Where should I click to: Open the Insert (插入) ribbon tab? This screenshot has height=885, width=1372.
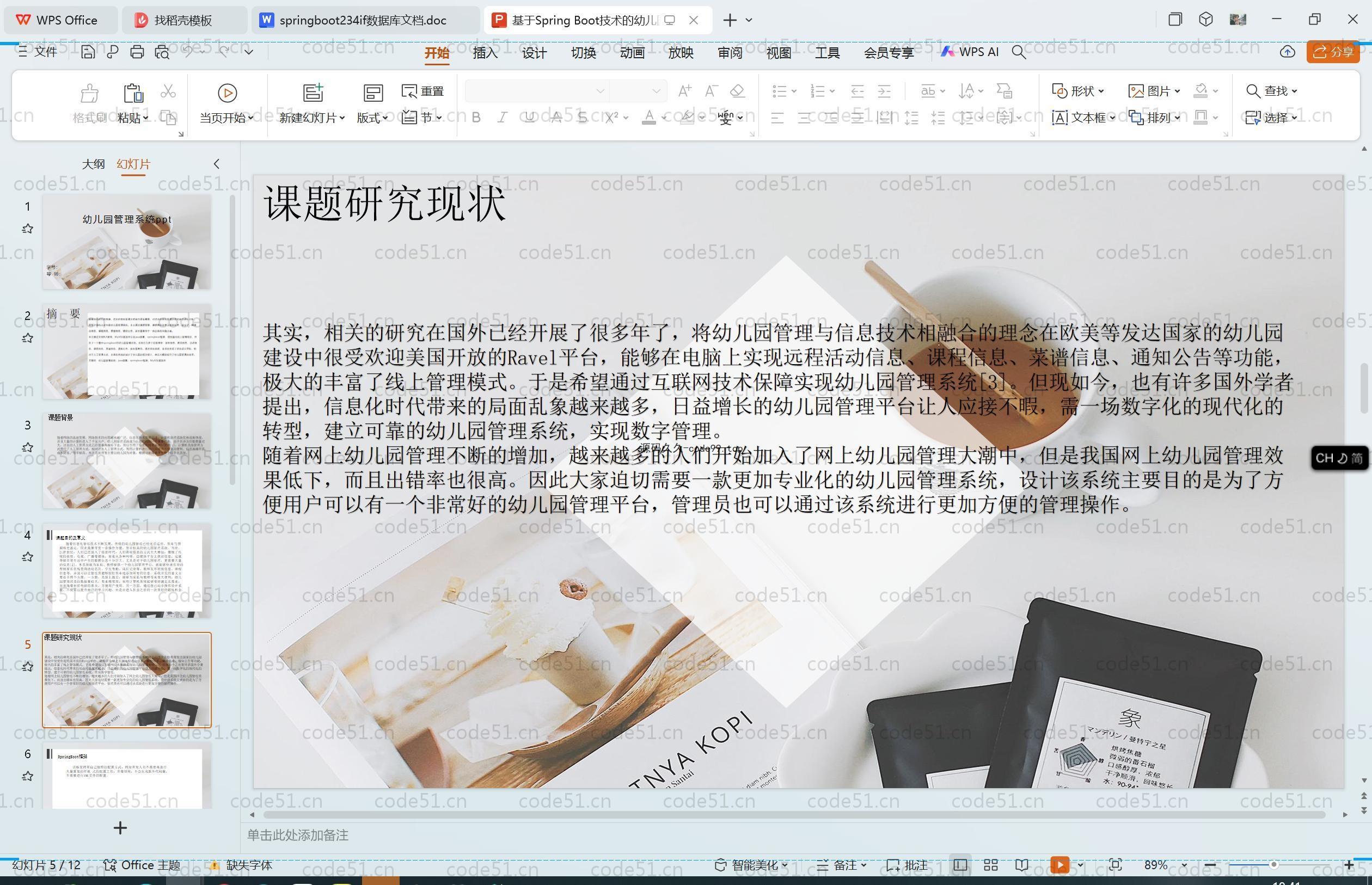[x=485, y=53]
